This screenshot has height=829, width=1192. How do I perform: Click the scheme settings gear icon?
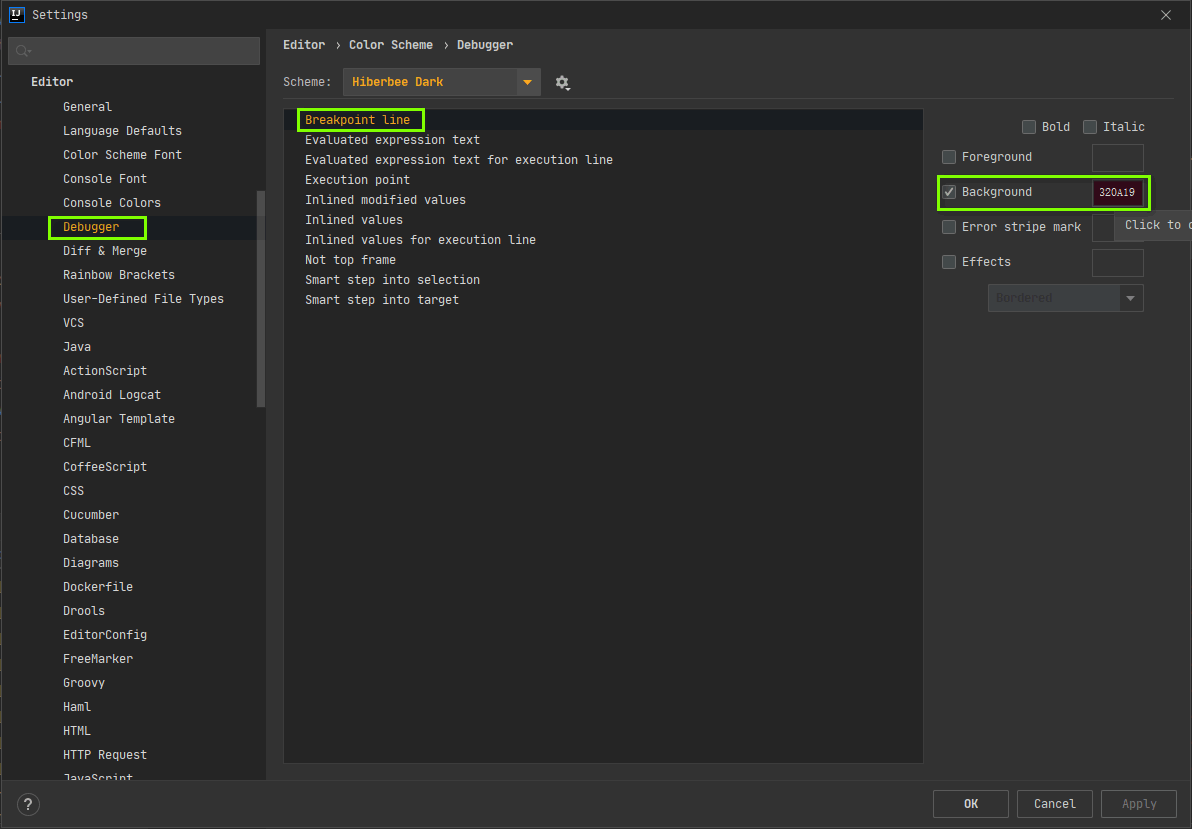562,83
